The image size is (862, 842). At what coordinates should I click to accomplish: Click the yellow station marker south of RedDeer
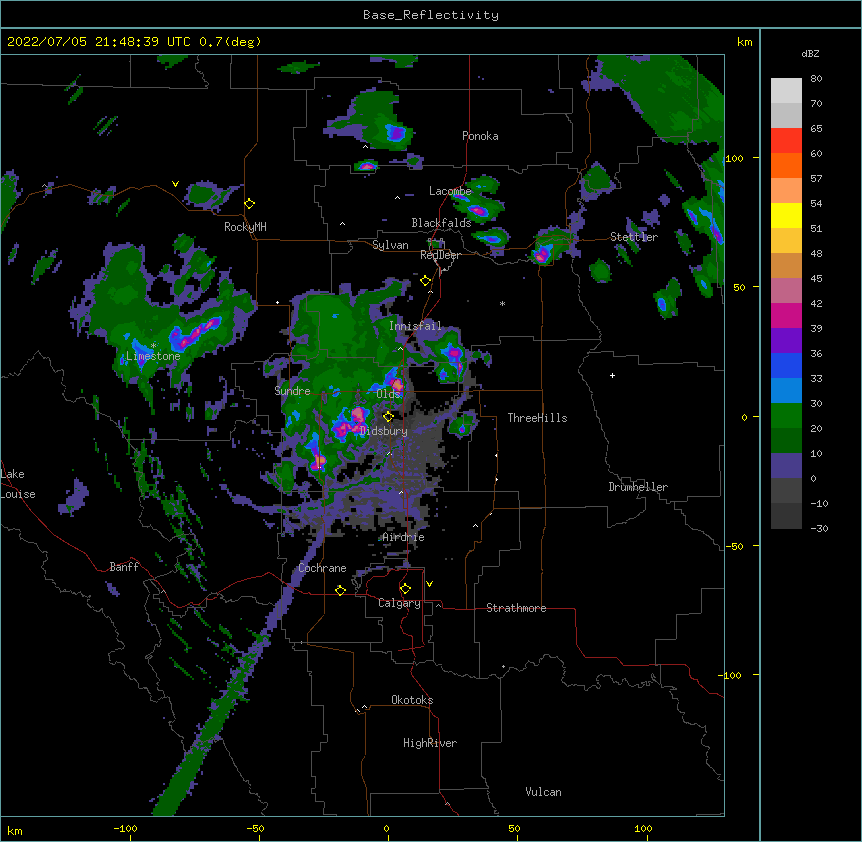point(426,281)
